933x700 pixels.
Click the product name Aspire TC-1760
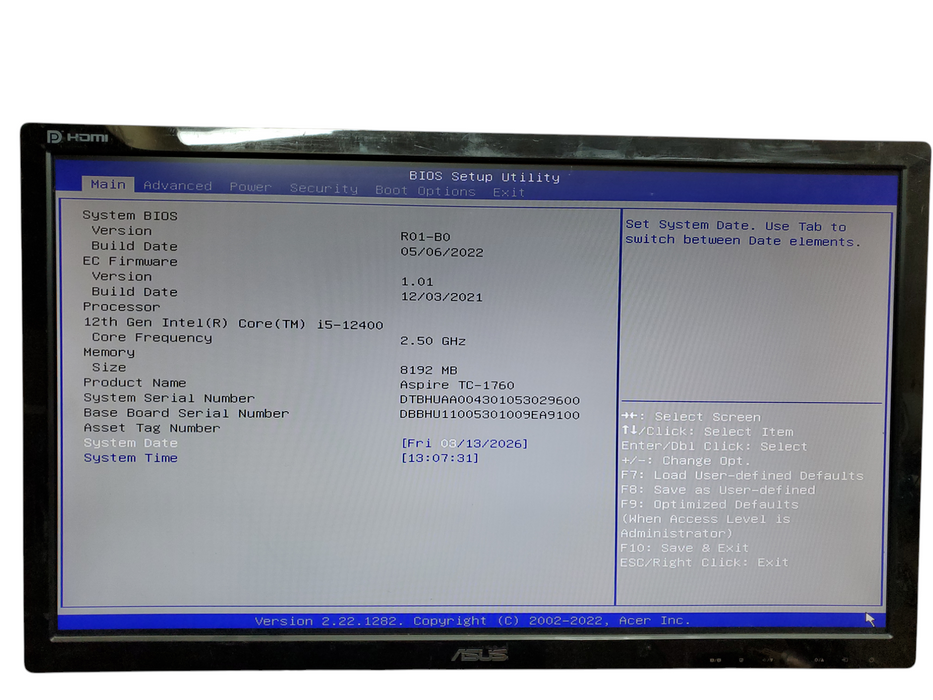[457, 385]
